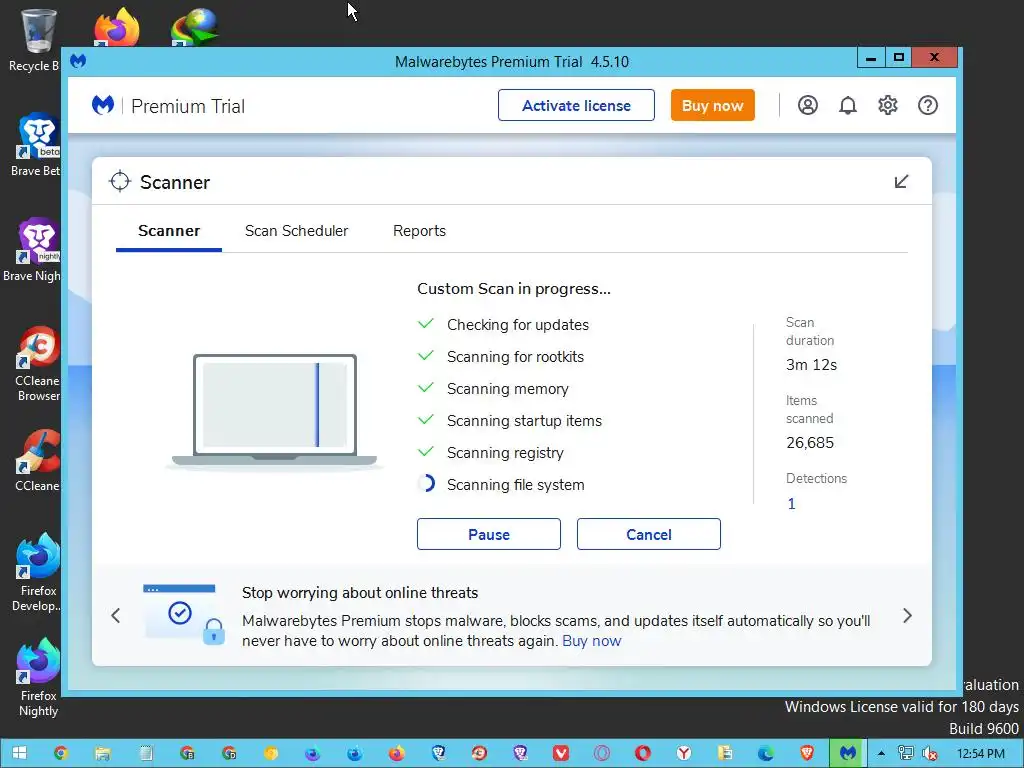
Task: Open the account profile icon
Action: point(808,105)
